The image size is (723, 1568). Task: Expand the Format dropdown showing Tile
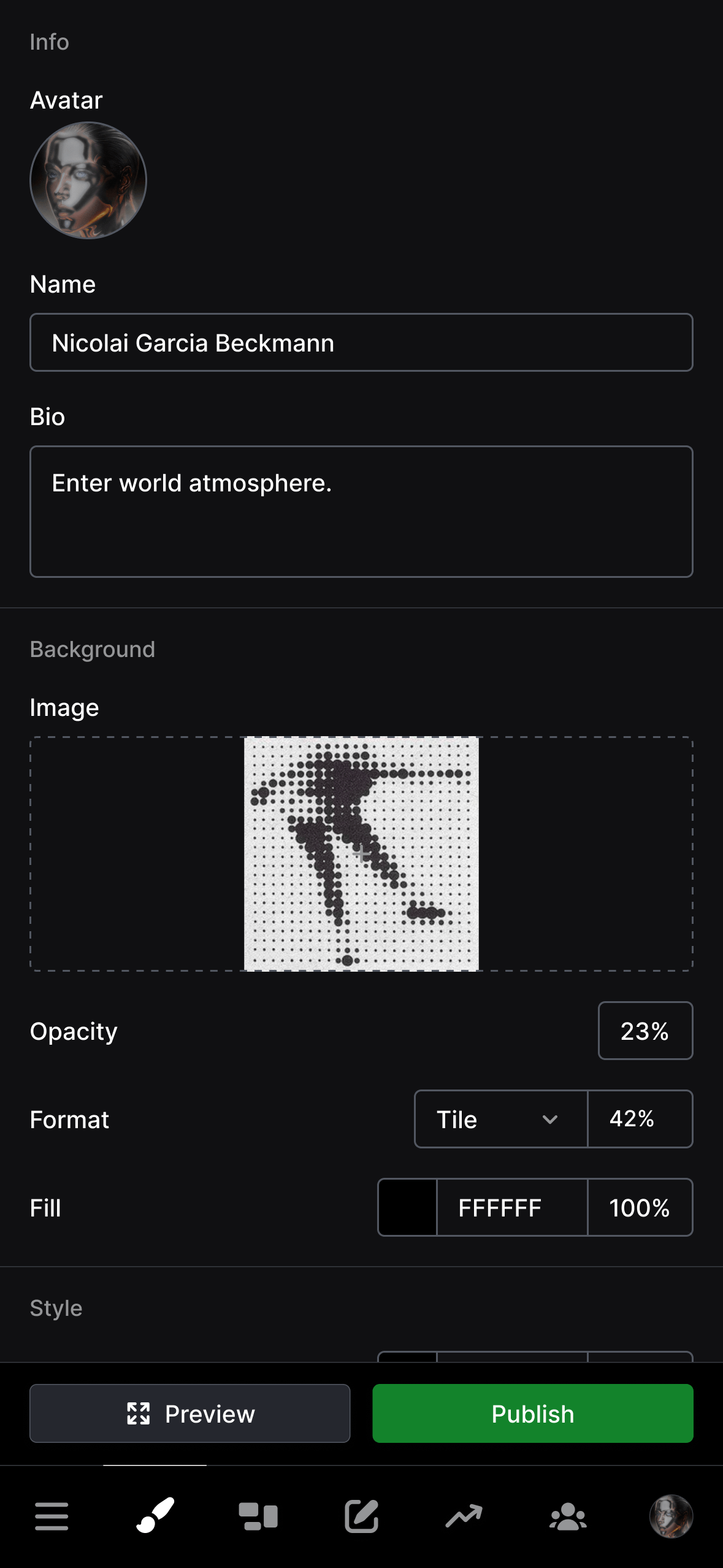pos(500,1120)
